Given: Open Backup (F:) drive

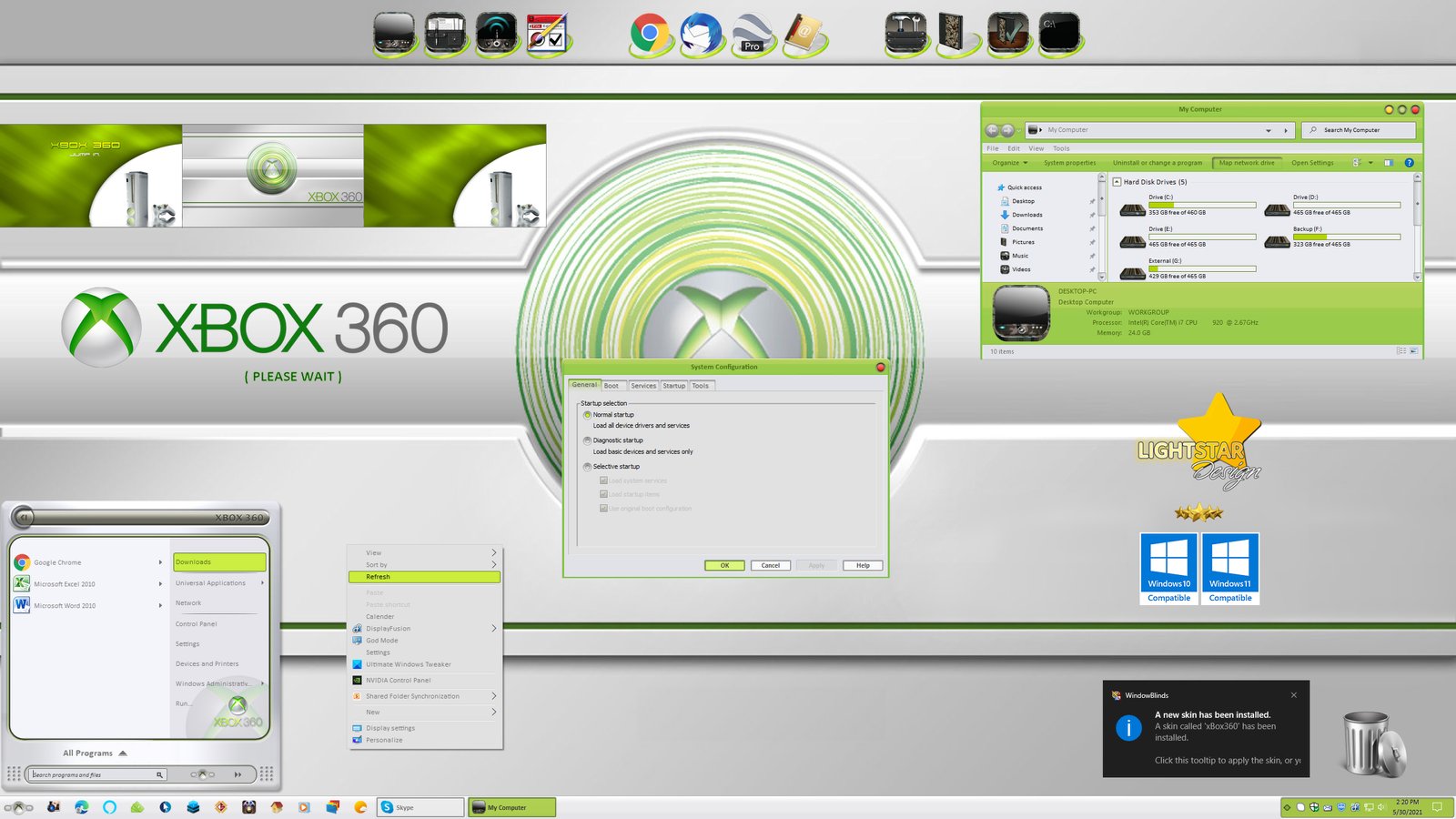Looking at the screenshot, I should pyautogui.click(x=1333, y=237).
